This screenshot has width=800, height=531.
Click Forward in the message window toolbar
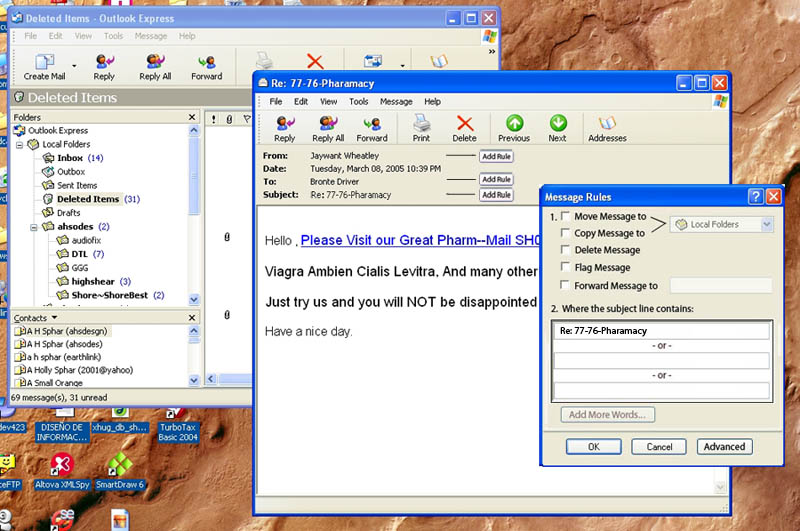[x=372, y=129]
